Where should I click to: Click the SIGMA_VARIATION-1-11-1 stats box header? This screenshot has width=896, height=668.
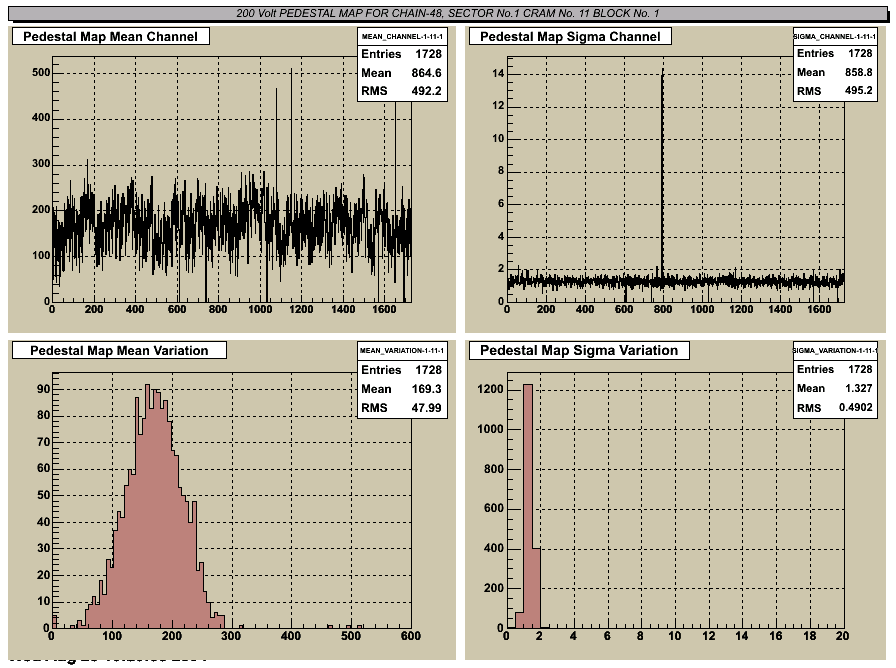tap(835, 350)
